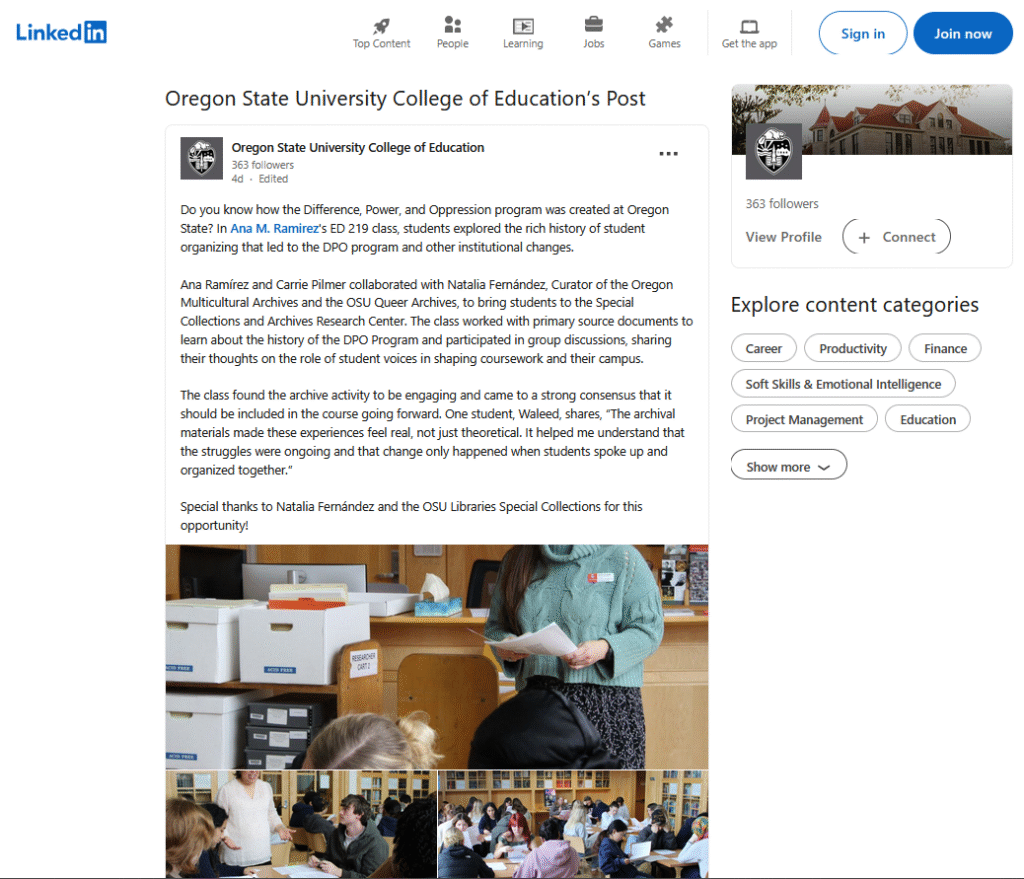This screenshot has height=879, width=1024.
Task: Click the post author's avatar logo
Action: click(x=201, y=158)
